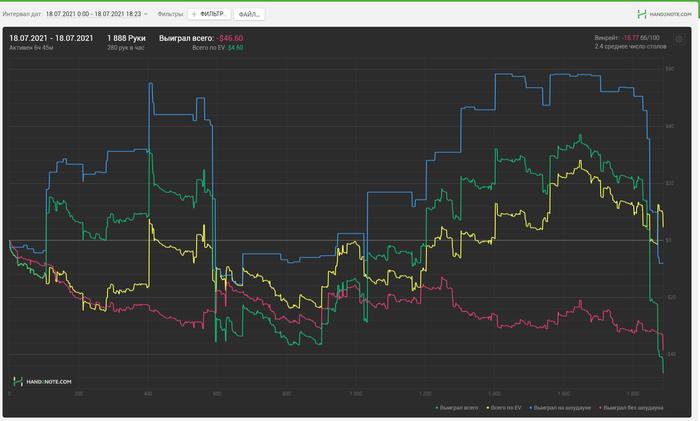This screenshot has height=421, width=700.
Task: Click the 1 400 x-axis label
Action: tap(494, 394)
